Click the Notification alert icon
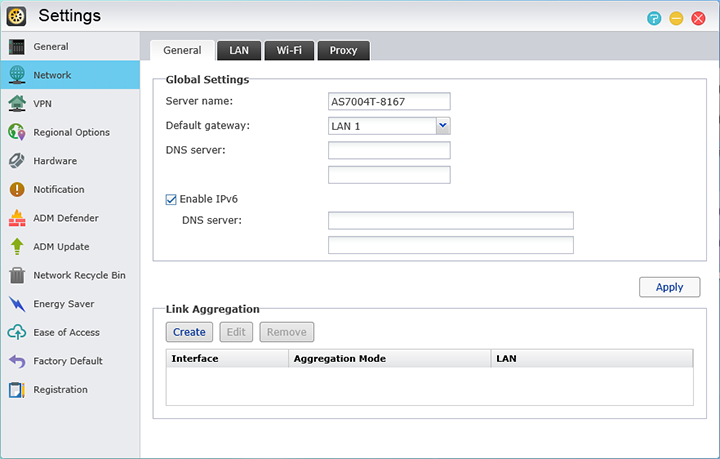This screenshot has width=720, height=459. coord(16,189)
